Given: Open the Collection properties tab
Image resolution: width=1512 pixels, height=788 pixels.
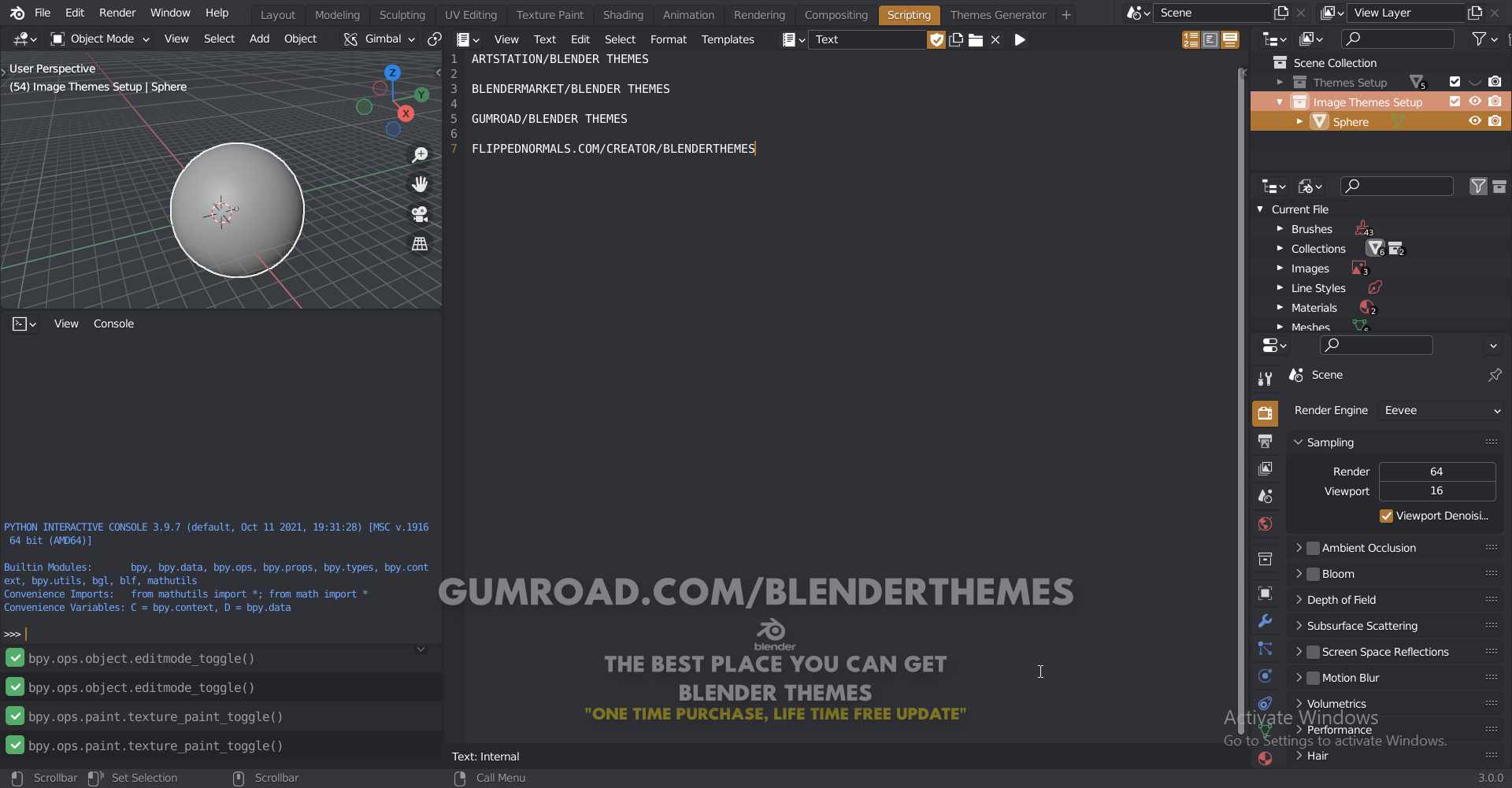Looking at the screenshot, I should [1266, 559].
